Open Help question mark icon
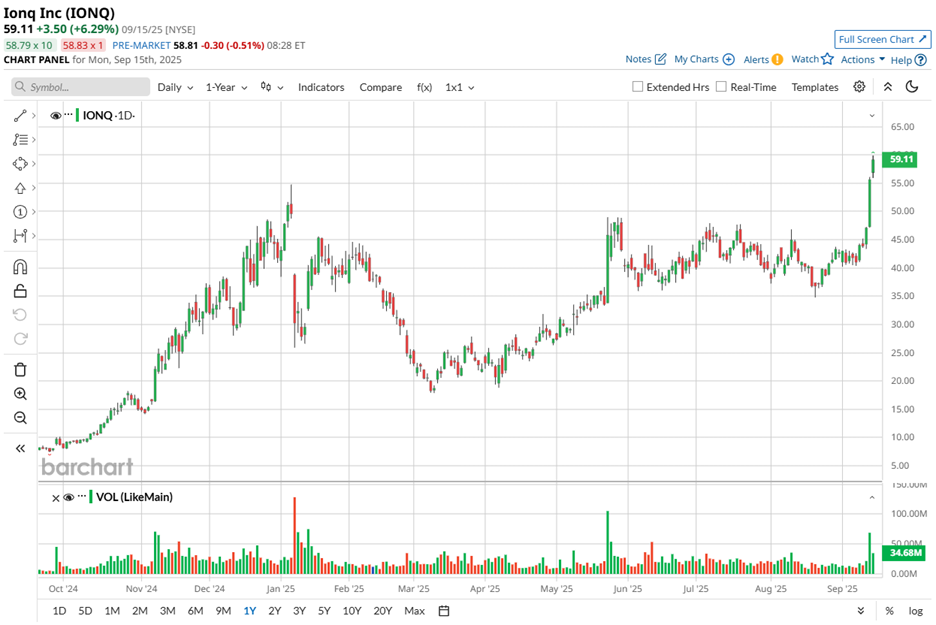The image size is (936, 625). pyautogui.click(x=920, y=60)
